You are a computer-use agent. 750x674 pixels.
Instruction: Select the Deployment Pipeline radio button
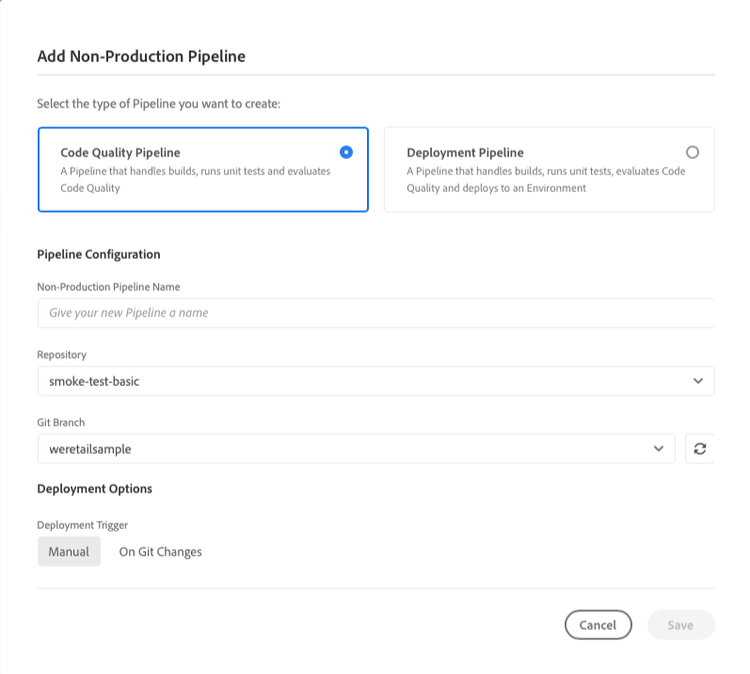coord(692,152)
